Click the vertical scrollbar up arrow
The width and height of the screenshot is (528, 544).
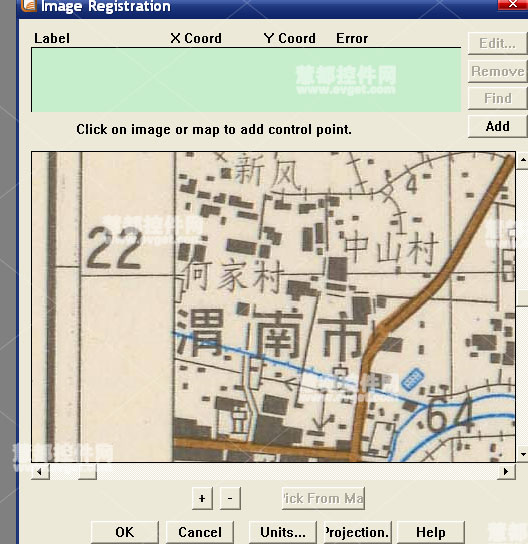tap(523, 160)
